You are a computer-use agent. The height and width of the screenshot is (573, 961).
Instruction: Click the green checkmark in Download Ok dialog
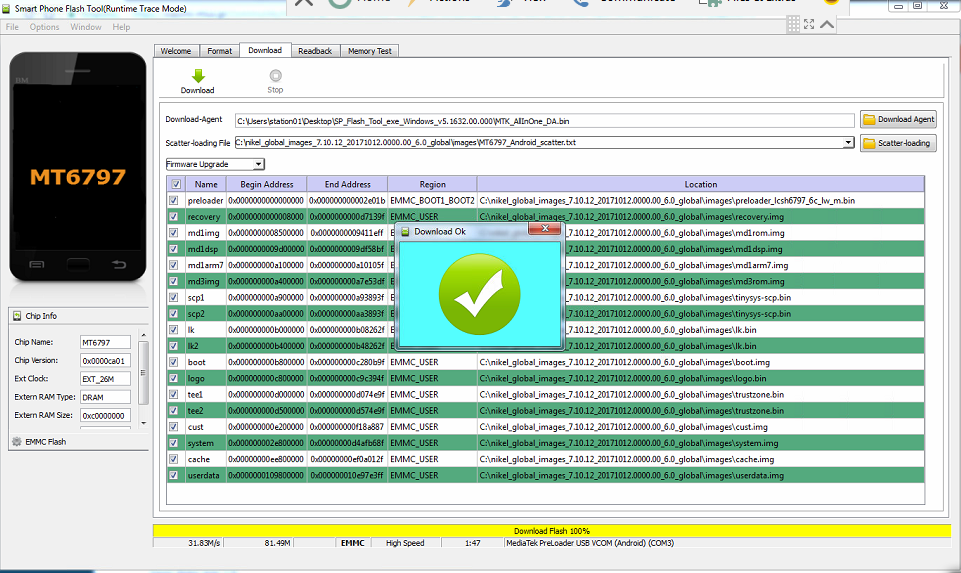(x=478, y=294)
